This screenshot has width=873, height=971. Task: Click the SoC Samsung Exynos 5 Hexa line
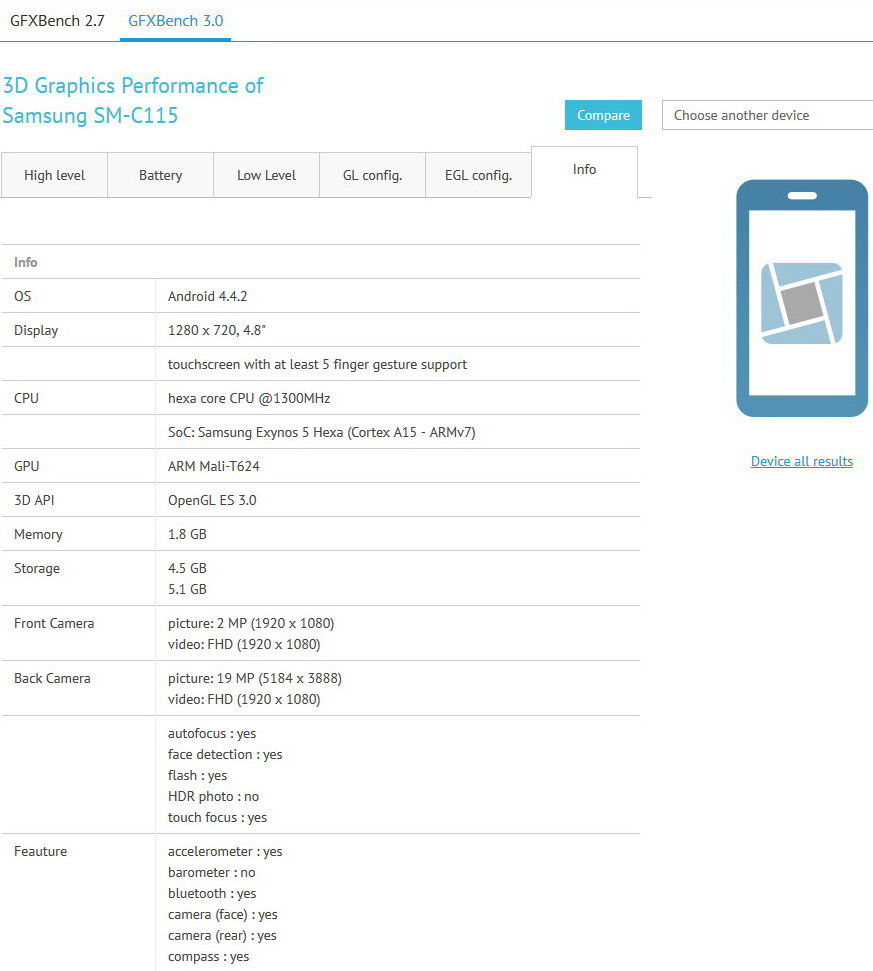point(321,432)
